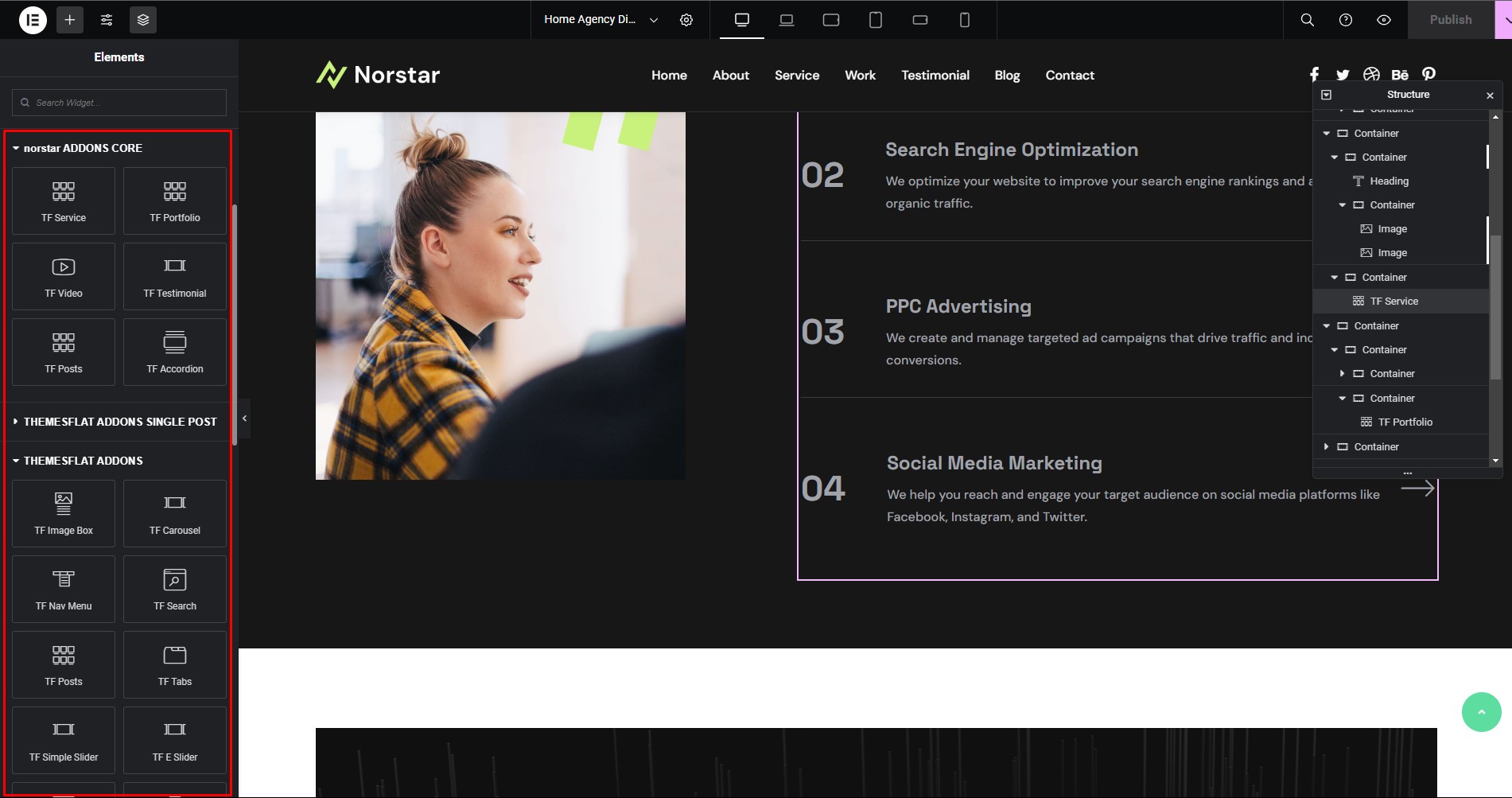
Task: Collapse Container above TF Service row
Action: coord(1334,278)
